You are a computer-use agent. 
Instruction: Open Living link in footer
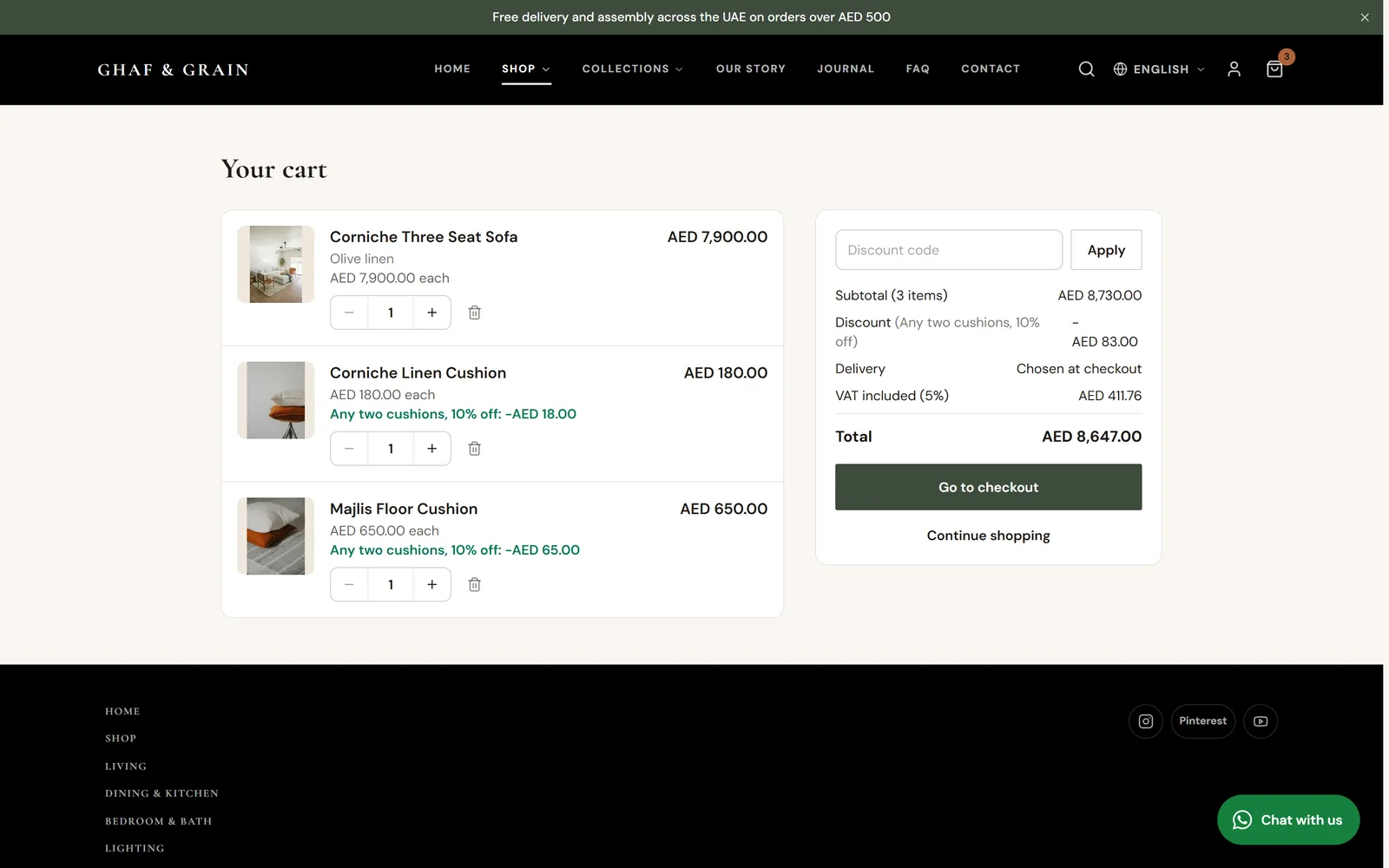126,766
